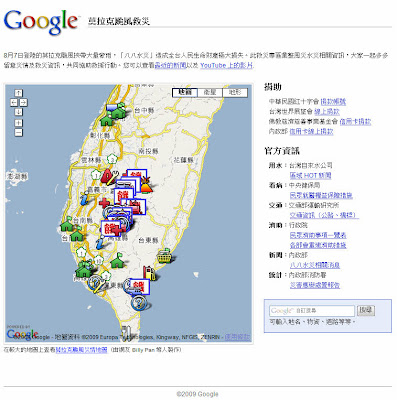This screenshot has height=400, width=397.
Task: Open the 八八水災相關消息 news link
Action: (x=315, y=265)
